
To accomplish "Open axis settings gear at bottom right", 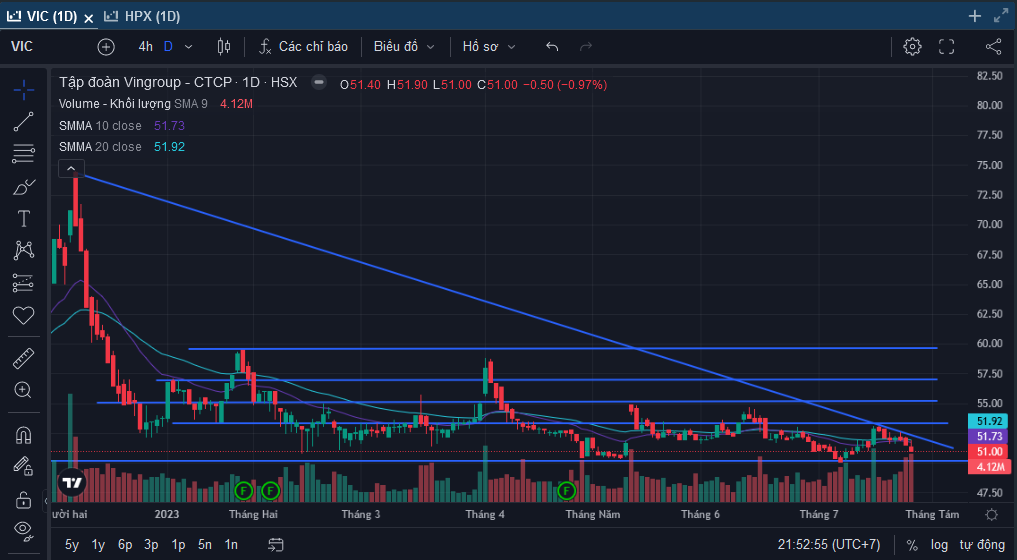I will coord(991,515).
